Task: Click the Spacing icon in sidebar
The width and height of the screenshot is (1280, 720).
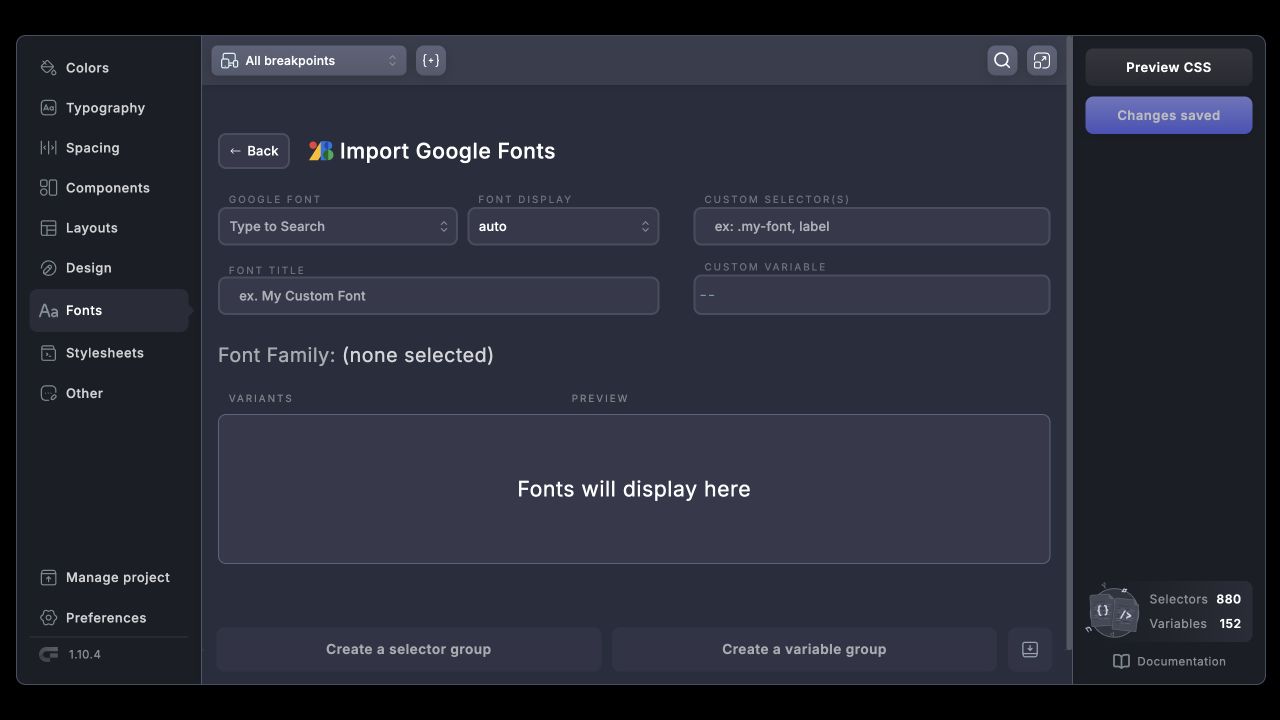Action: [48, 147]
